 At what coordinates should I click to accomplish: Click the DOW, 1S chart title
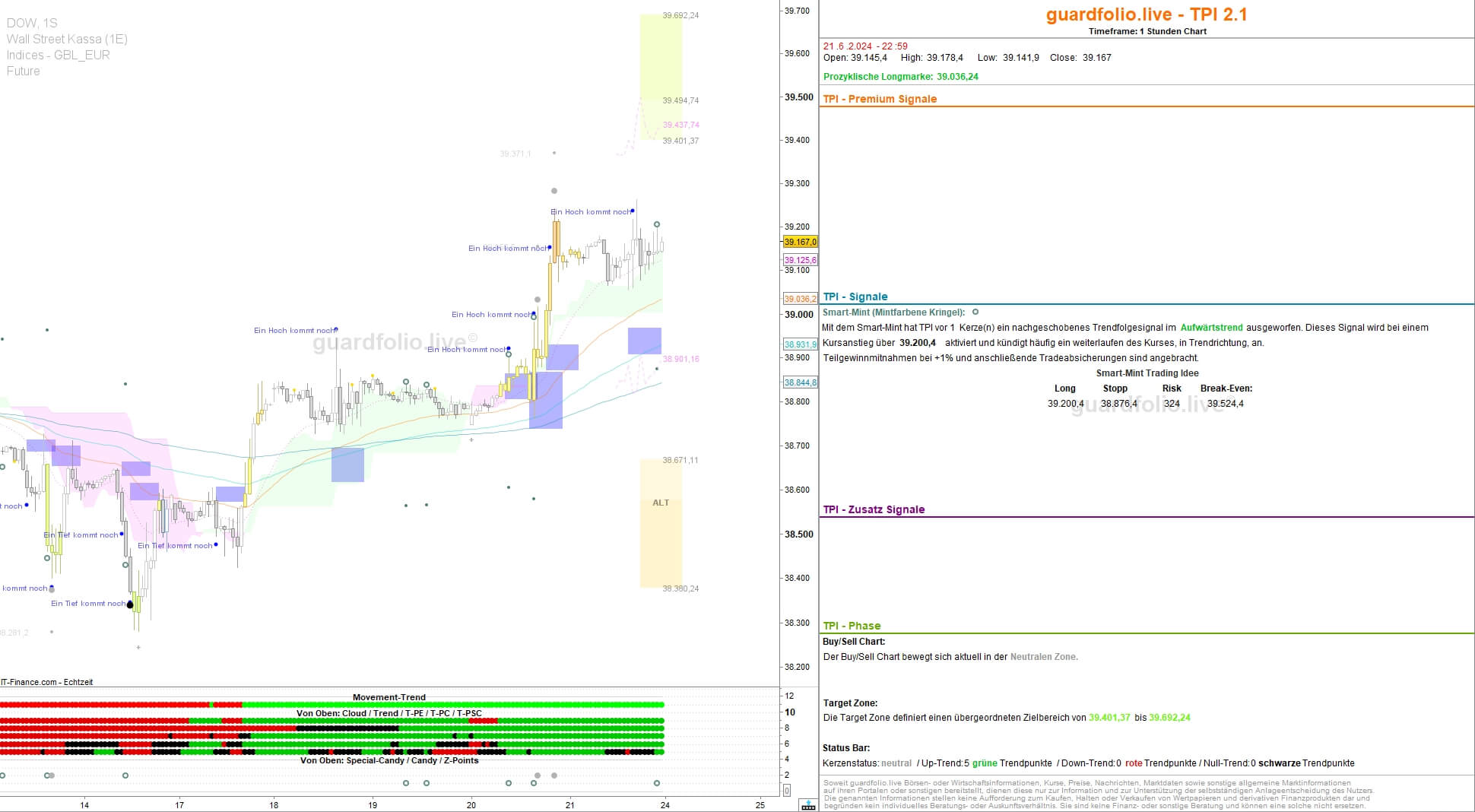point(32,23)
